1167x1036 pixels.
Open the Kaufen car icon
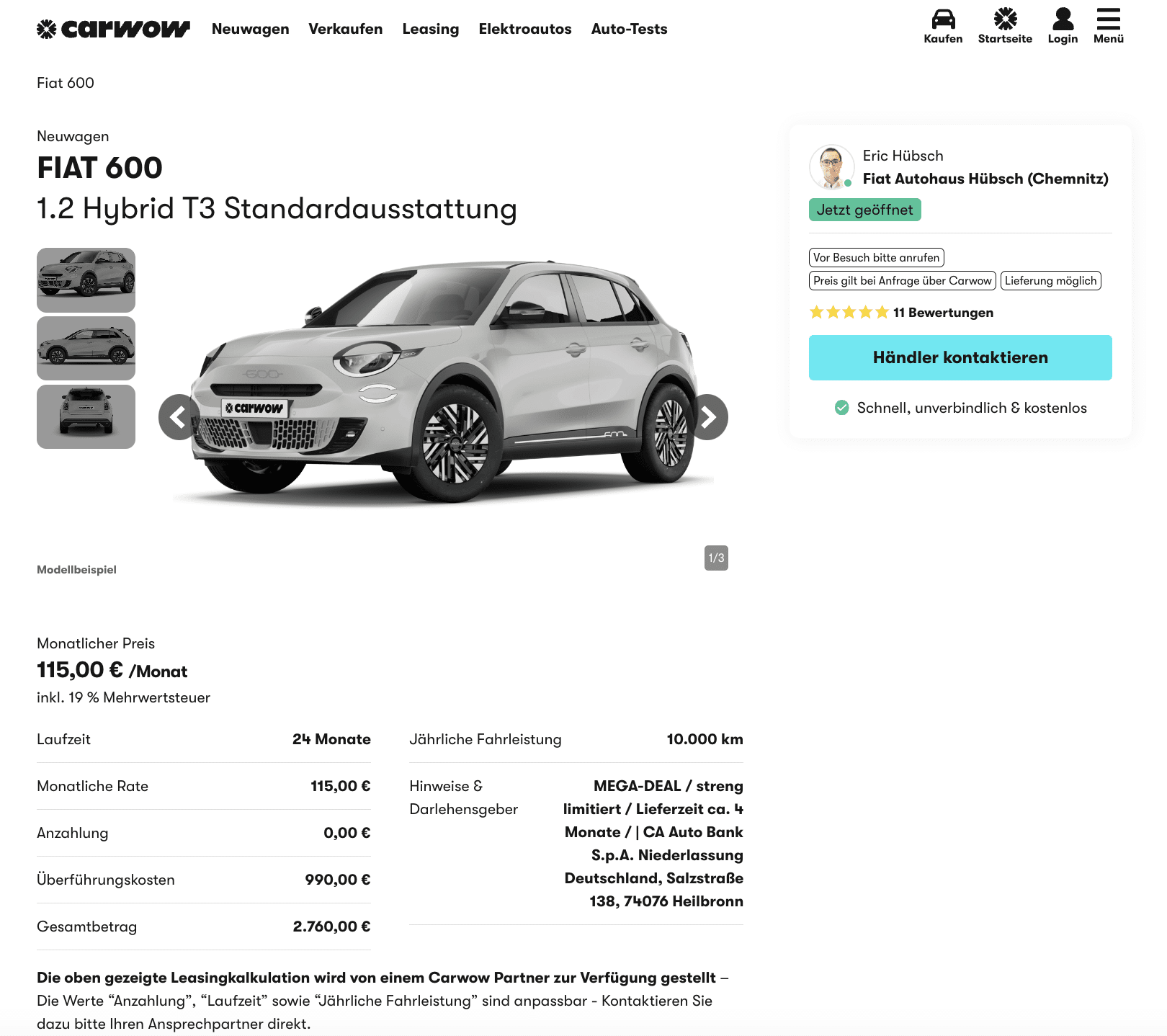[943, 19]
